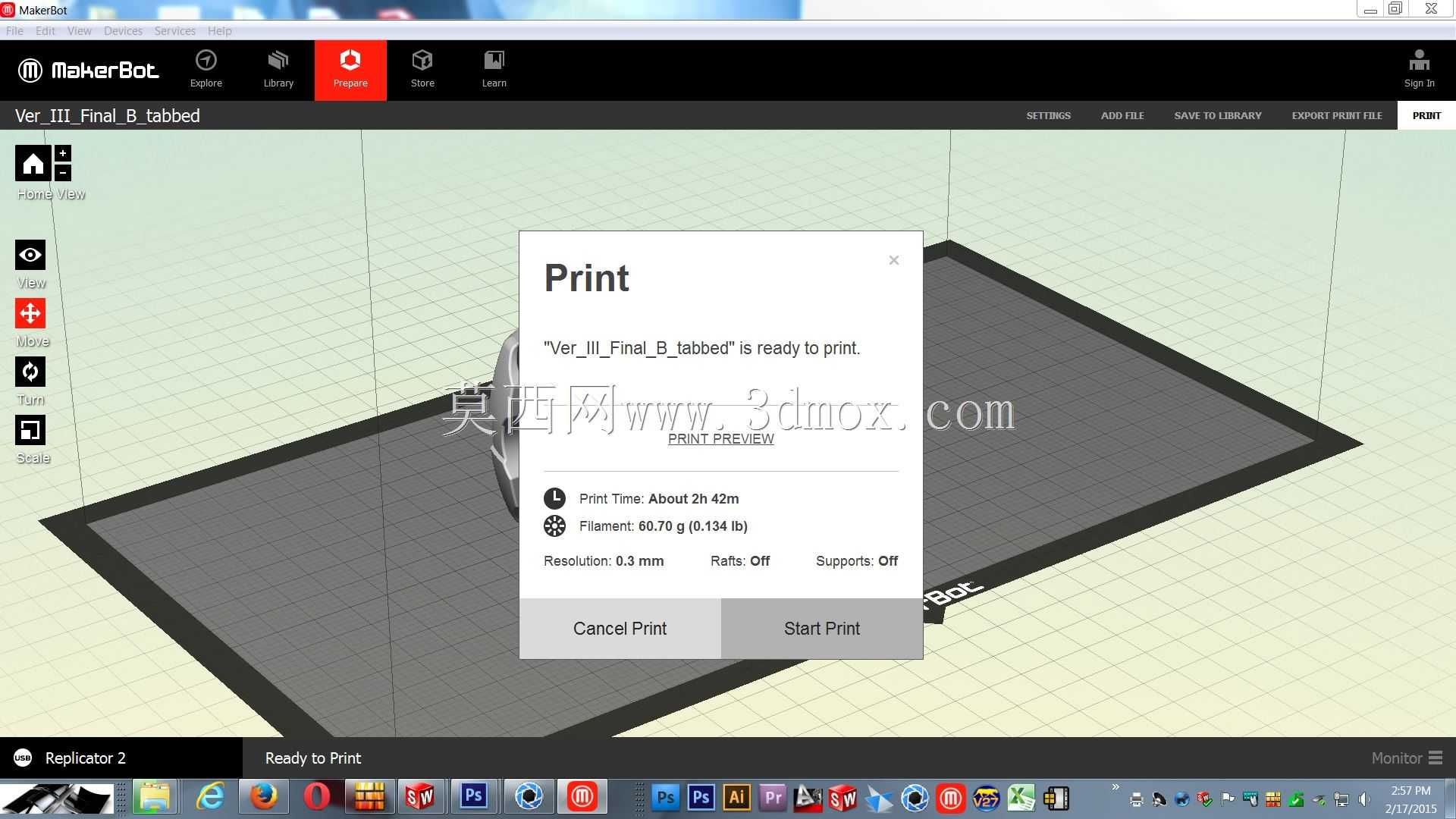Click the volume speaker tray icon
Image resolution: width=1456 pixels, height=819 pixels.
1364,799
